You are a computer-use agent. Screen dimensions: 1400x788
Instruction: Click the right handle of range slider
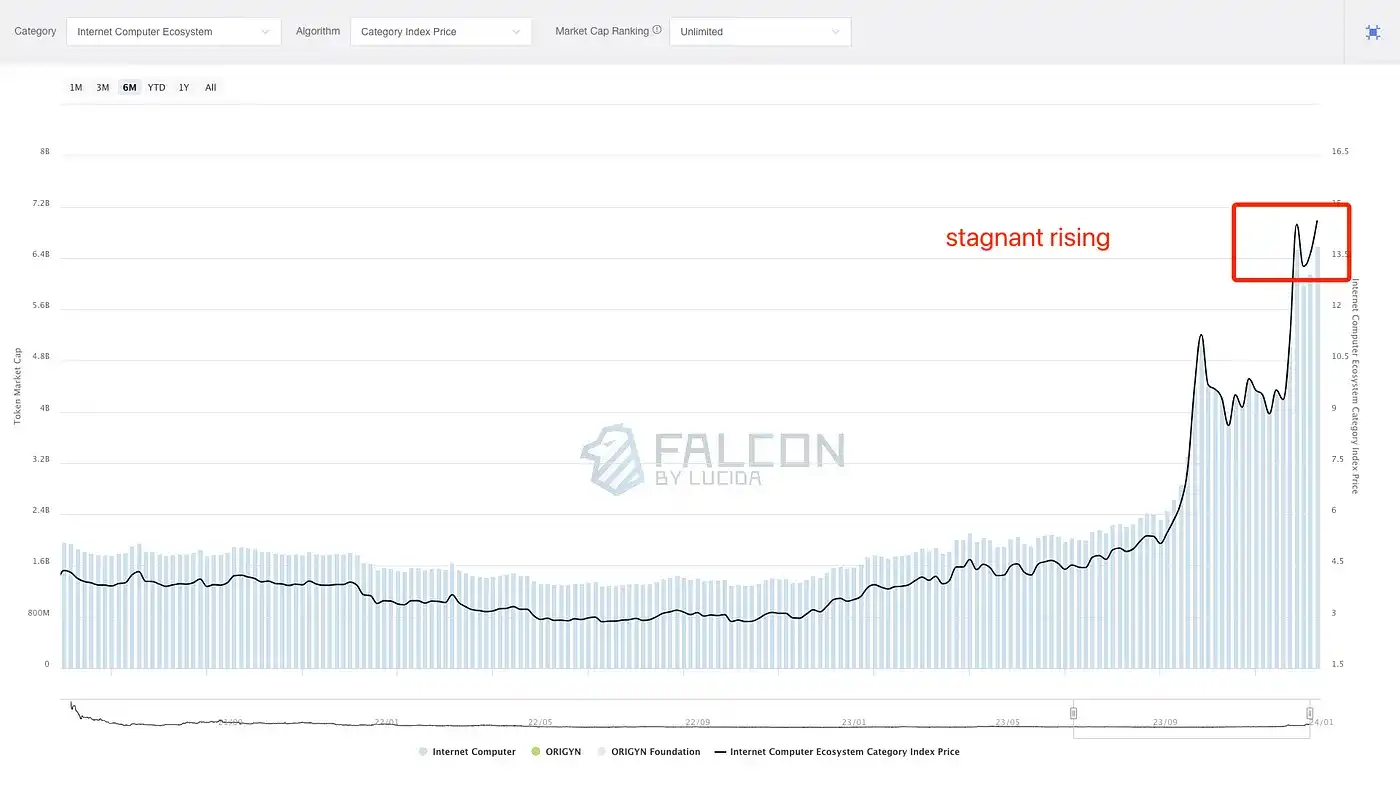1309,713
